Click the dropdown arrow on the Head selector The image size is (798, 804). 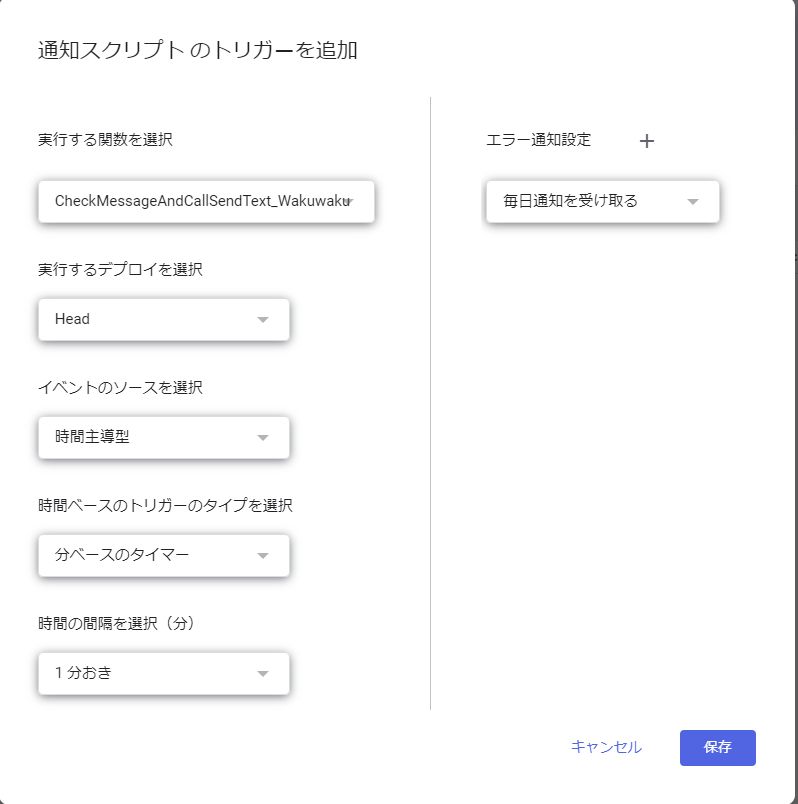tap(262, 319)
